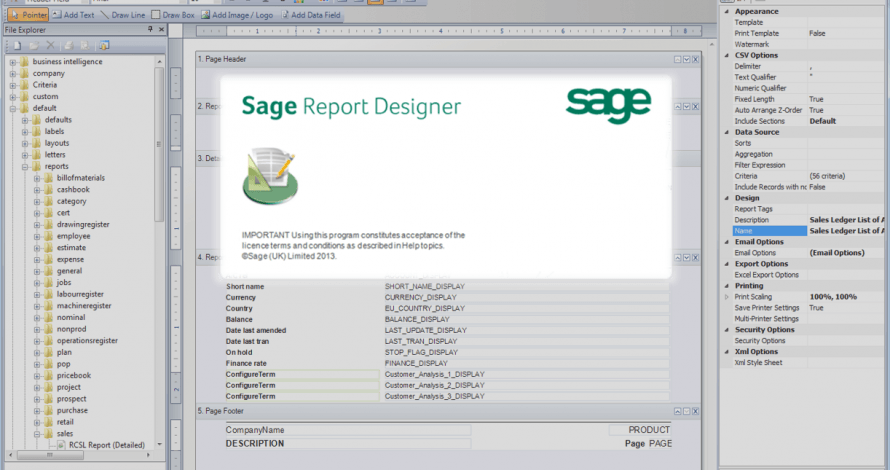
Task: Collapse the reports folder
Action: coord(25,167)
